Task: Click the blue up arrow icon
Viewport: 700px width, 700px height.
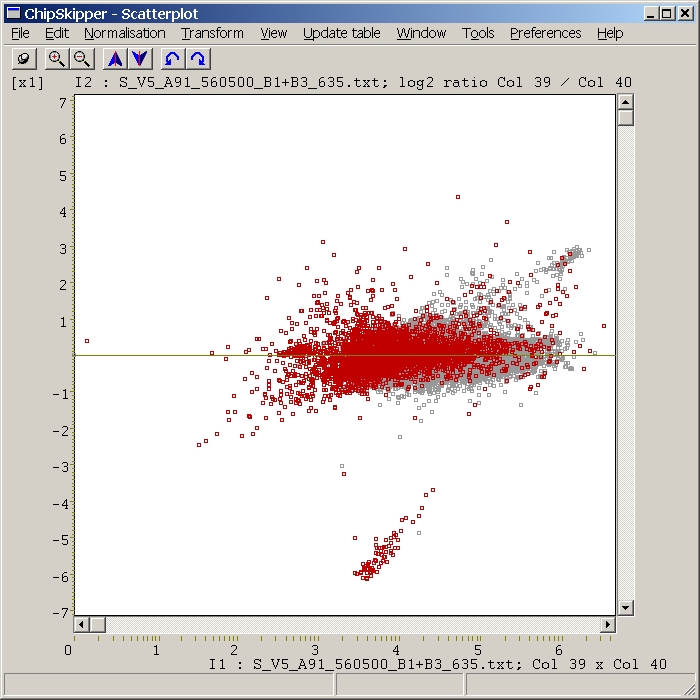Action: click(x=115, y=59)
